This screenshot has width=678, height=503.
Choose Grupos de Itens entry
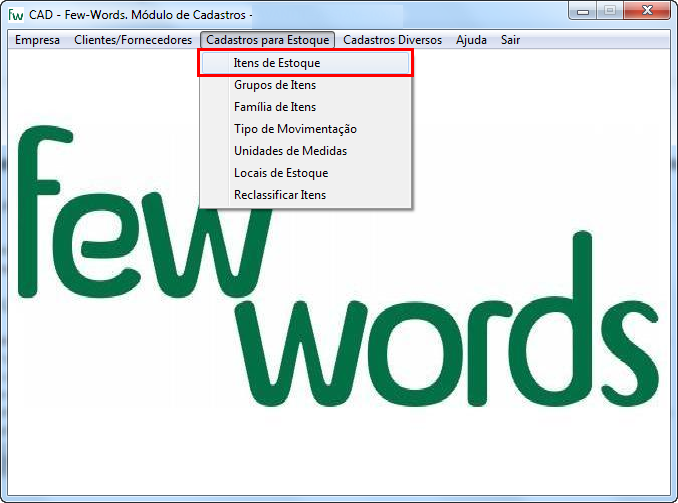(x=305, y=85)
